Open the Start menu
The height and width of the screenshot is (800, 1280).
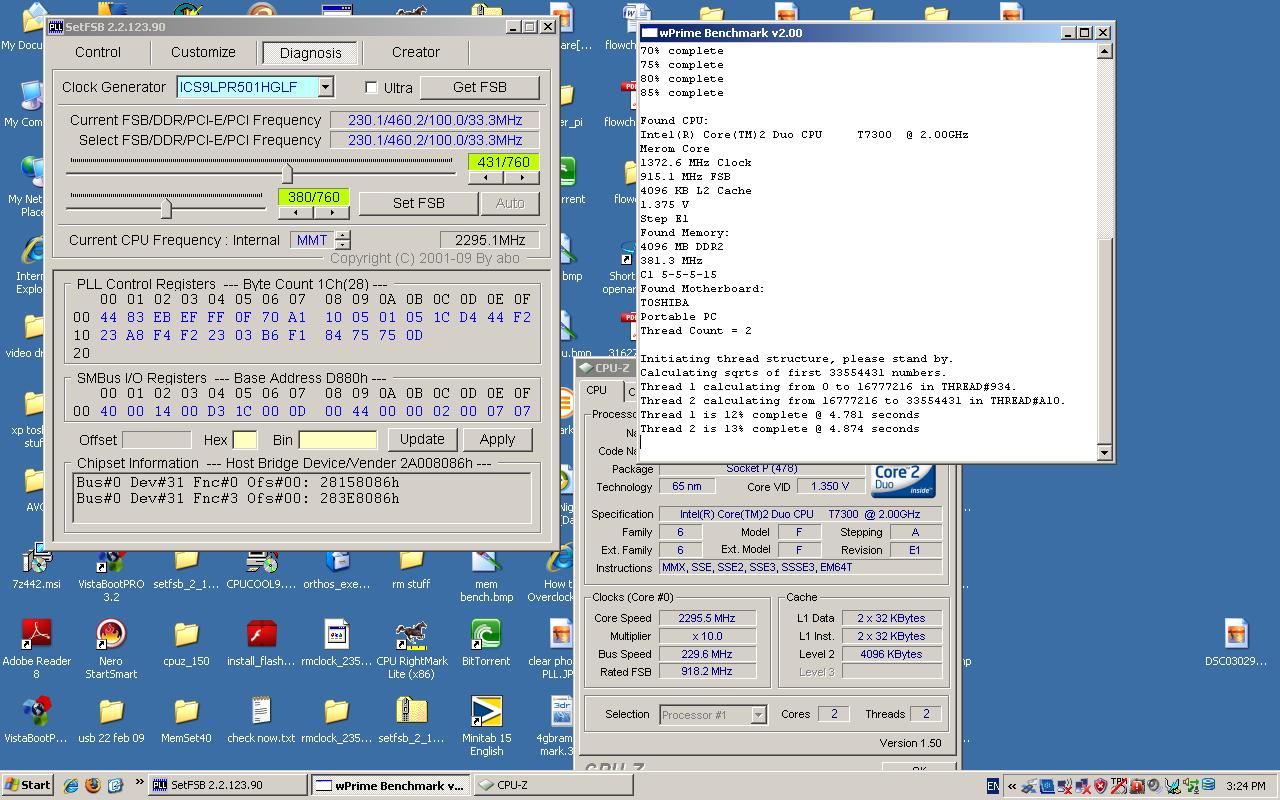pos(28,785)
